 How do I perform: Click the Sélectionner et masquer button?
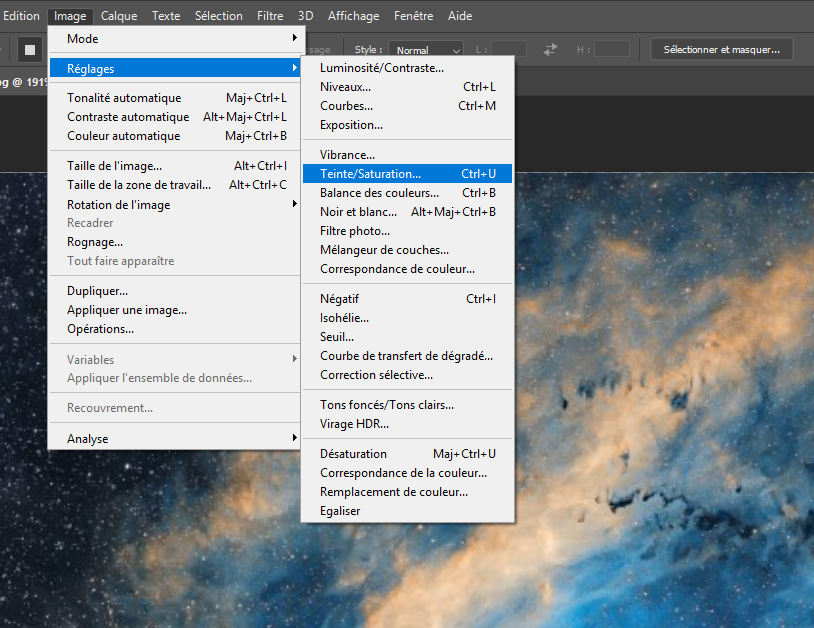tap(722, 49)
